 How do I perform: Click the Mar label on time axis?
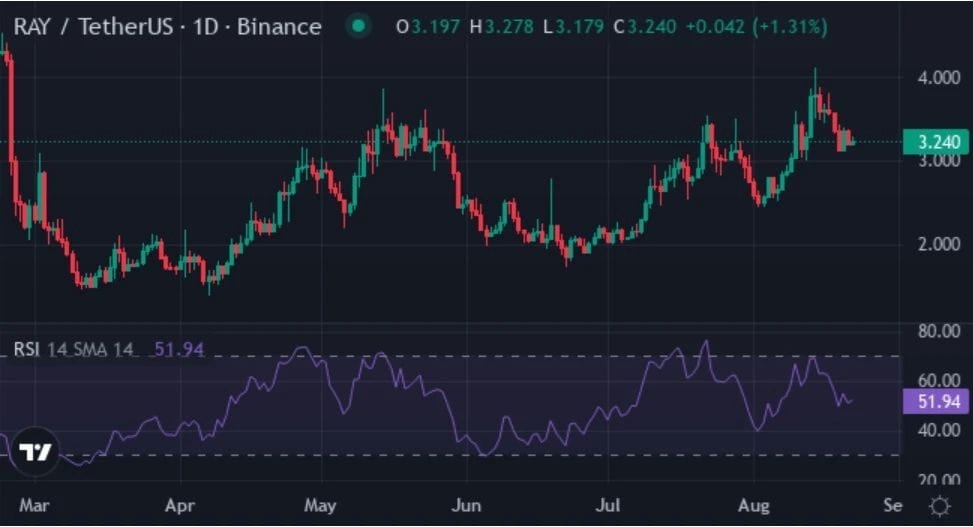(x=34, y=505)
